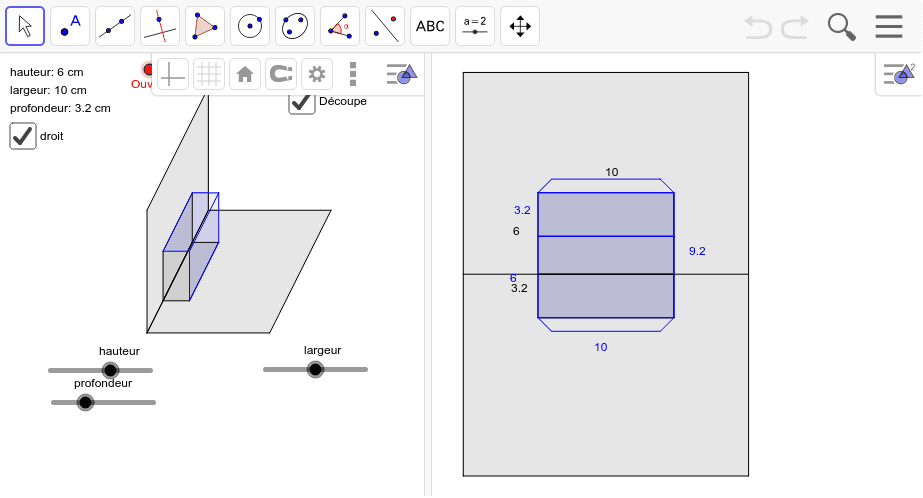923x498 pixels.
Task: Click the 'profondeur: 3.2 cm' text
Action: pyautogui.click(x=60, y=108)
